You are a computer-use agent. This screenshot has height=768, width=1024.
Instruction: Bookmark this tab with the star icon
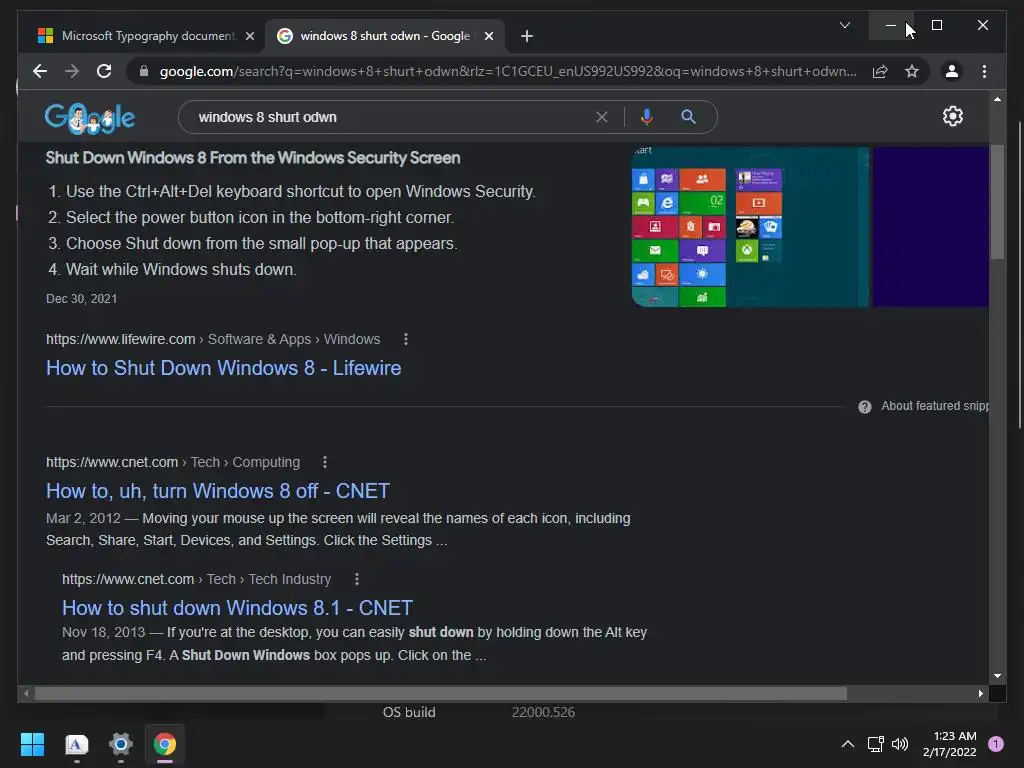(912, 71)
